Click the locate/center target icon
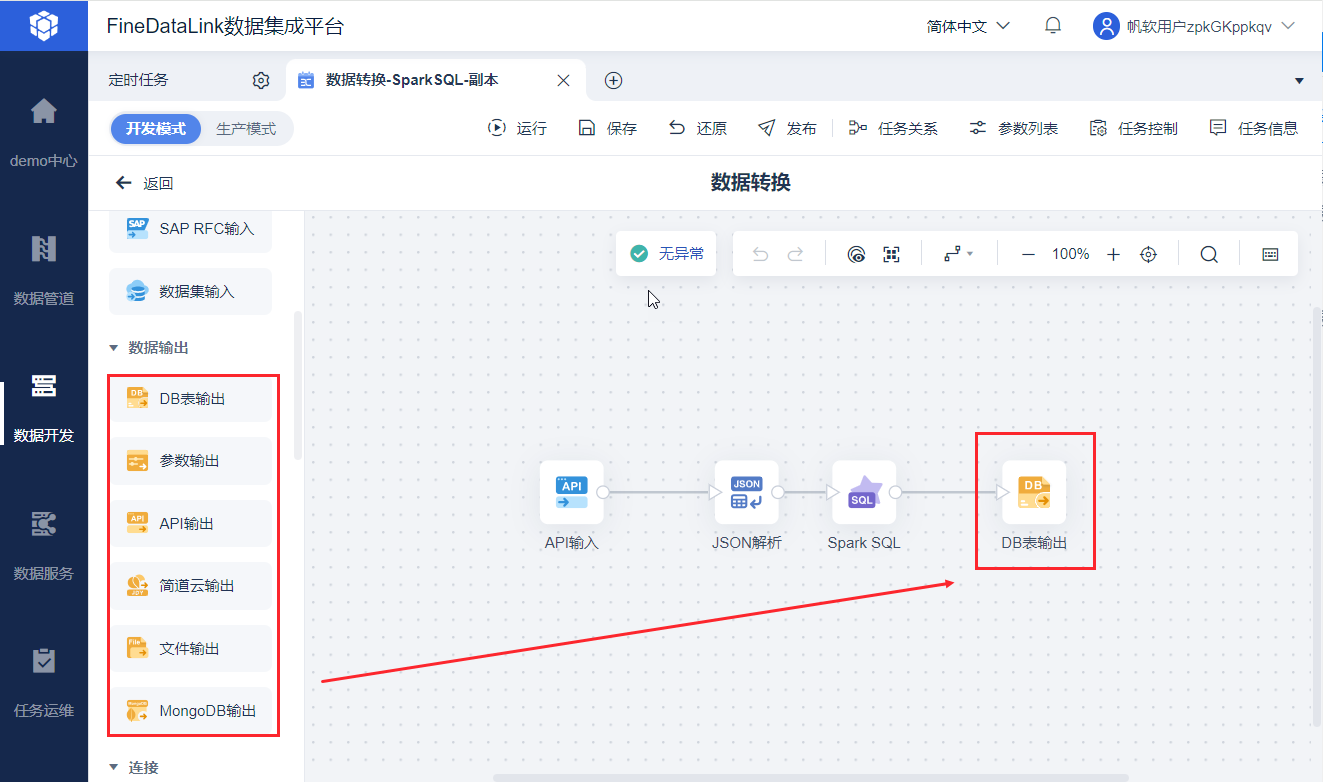 (1148, 254)
